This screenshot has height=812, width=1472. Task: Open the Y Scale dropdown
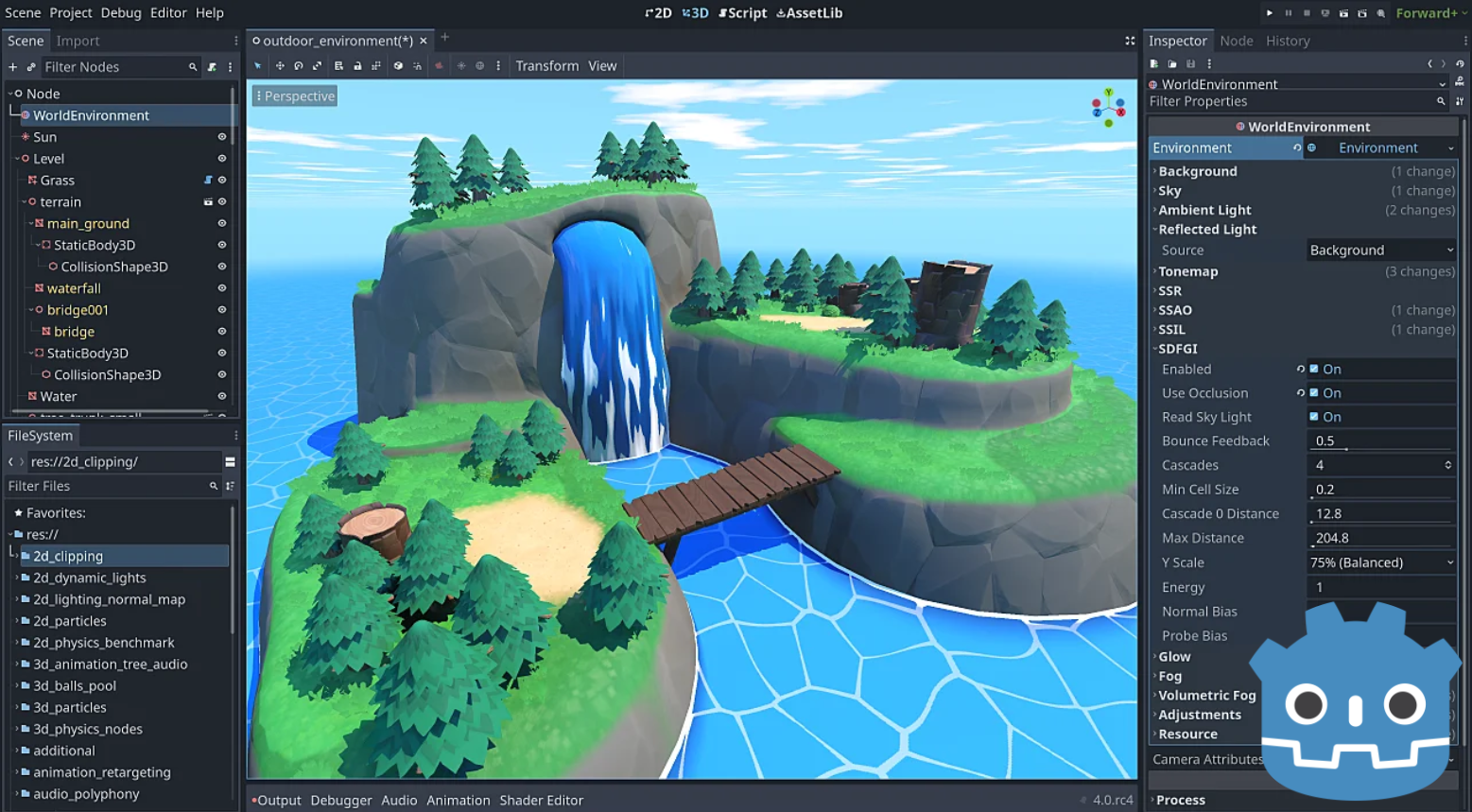[1380, 562]
